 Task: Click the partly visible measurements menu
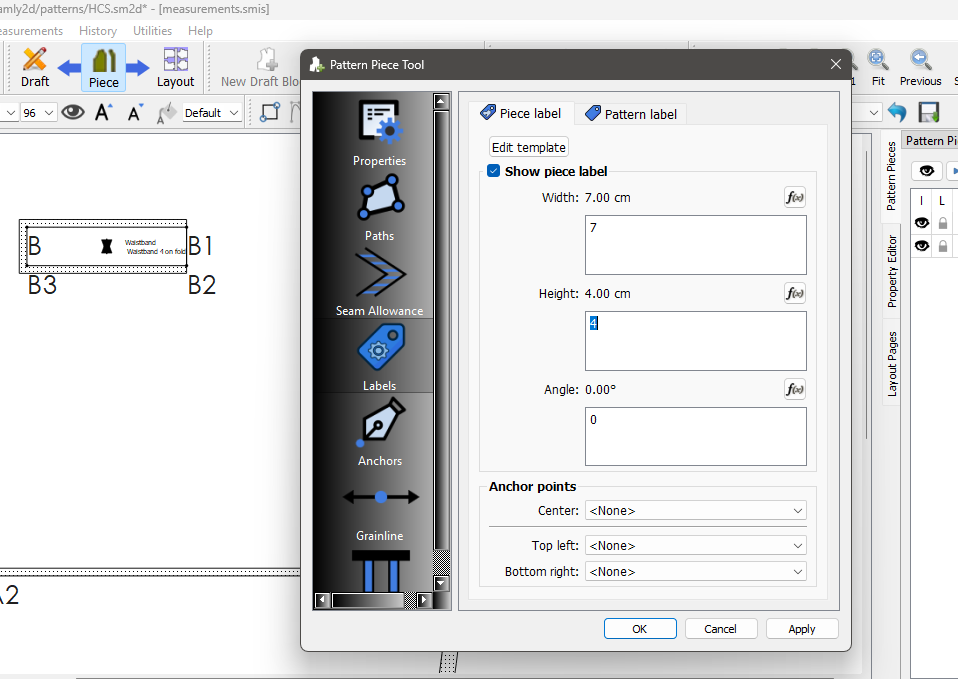(31, 31)
